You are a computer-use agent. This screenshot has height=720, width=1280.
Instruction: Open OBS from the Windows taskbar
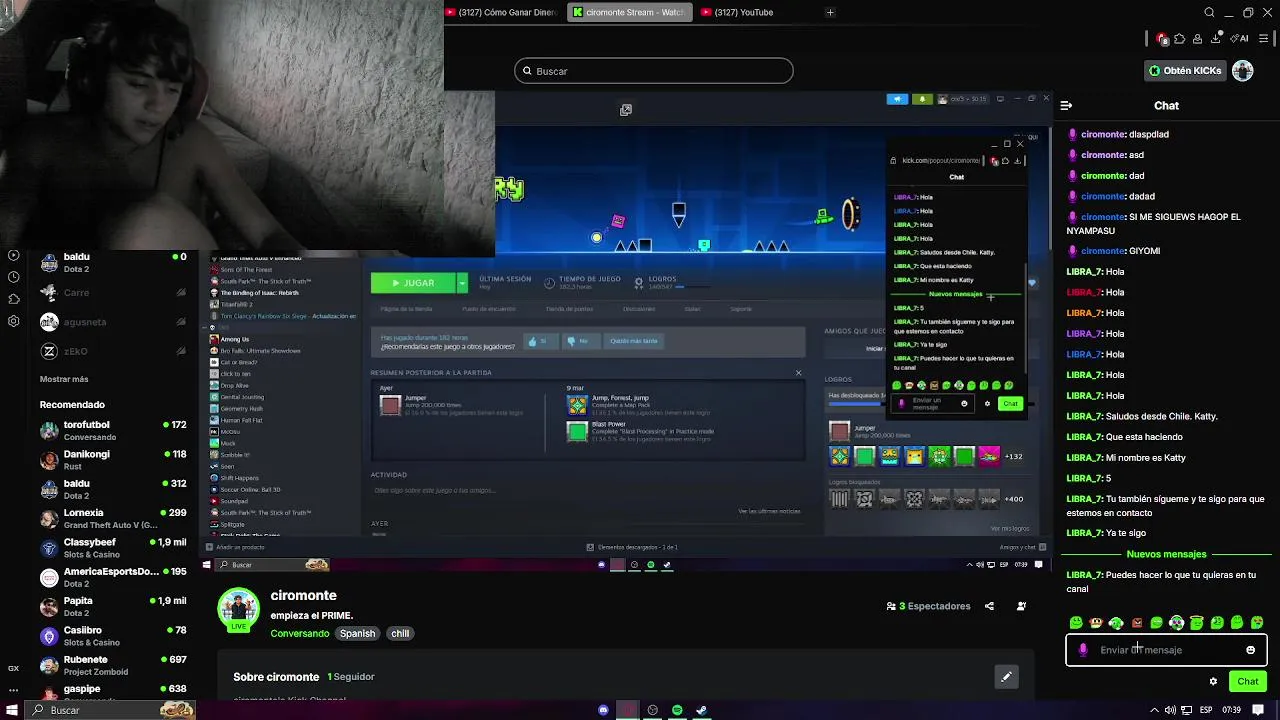[653, 710]
